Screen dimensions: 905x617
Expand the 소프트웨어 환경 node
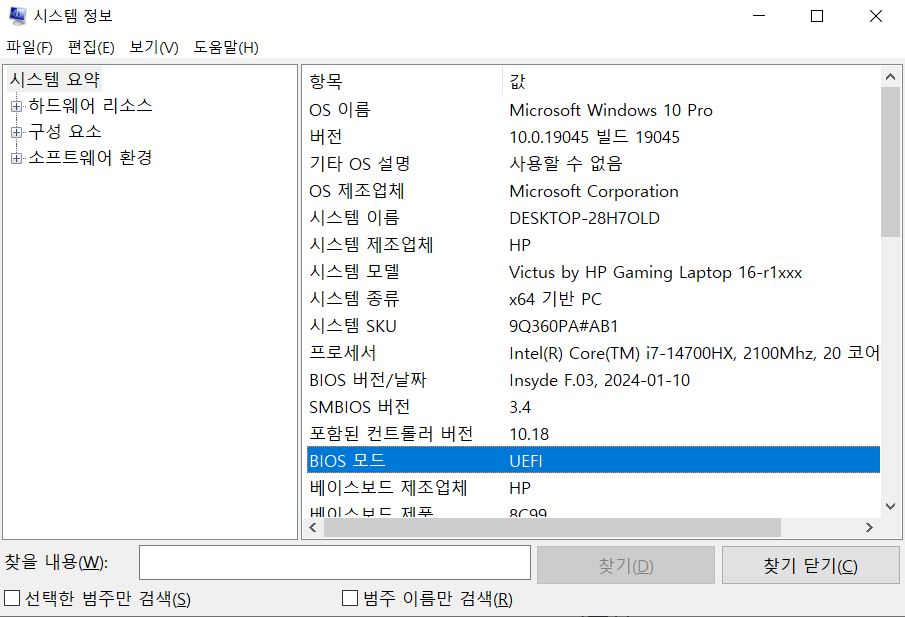[x=16, y=158]
